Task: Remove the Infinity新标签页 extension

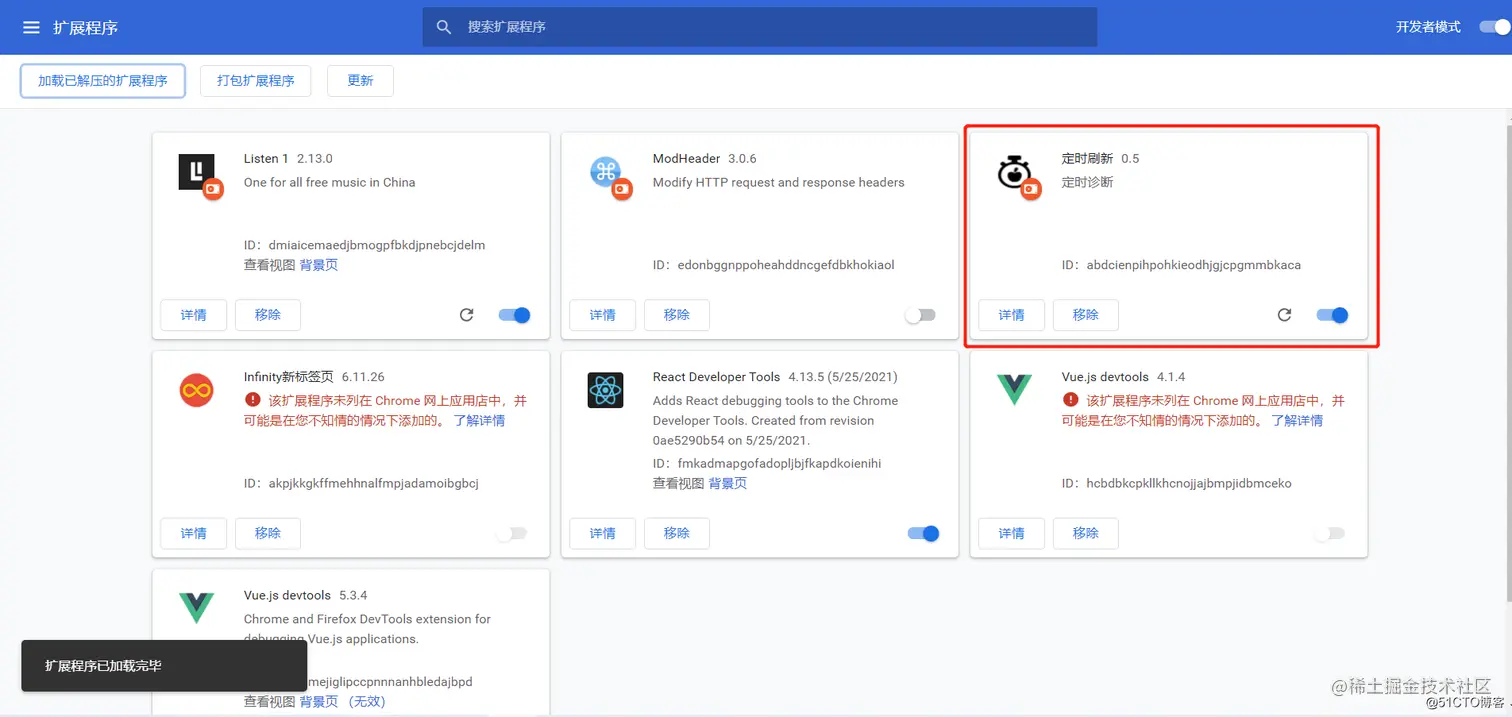Action: click(268, 533)
